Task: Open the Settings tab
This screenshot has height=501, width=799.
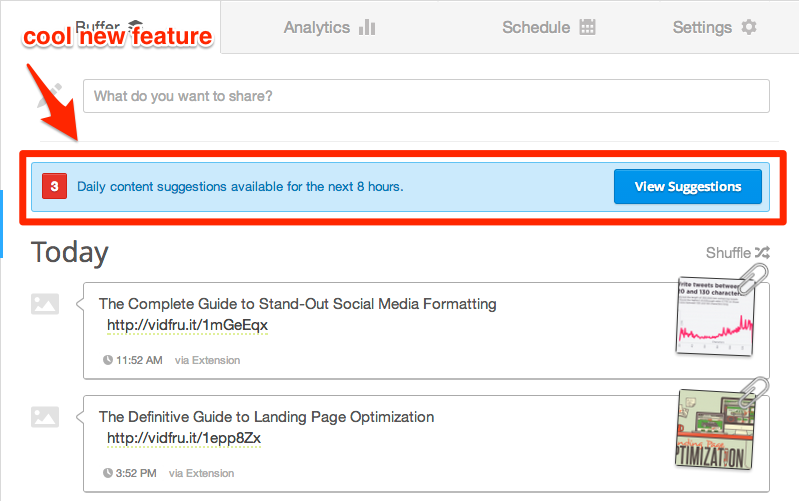Action: pos(714,27)
